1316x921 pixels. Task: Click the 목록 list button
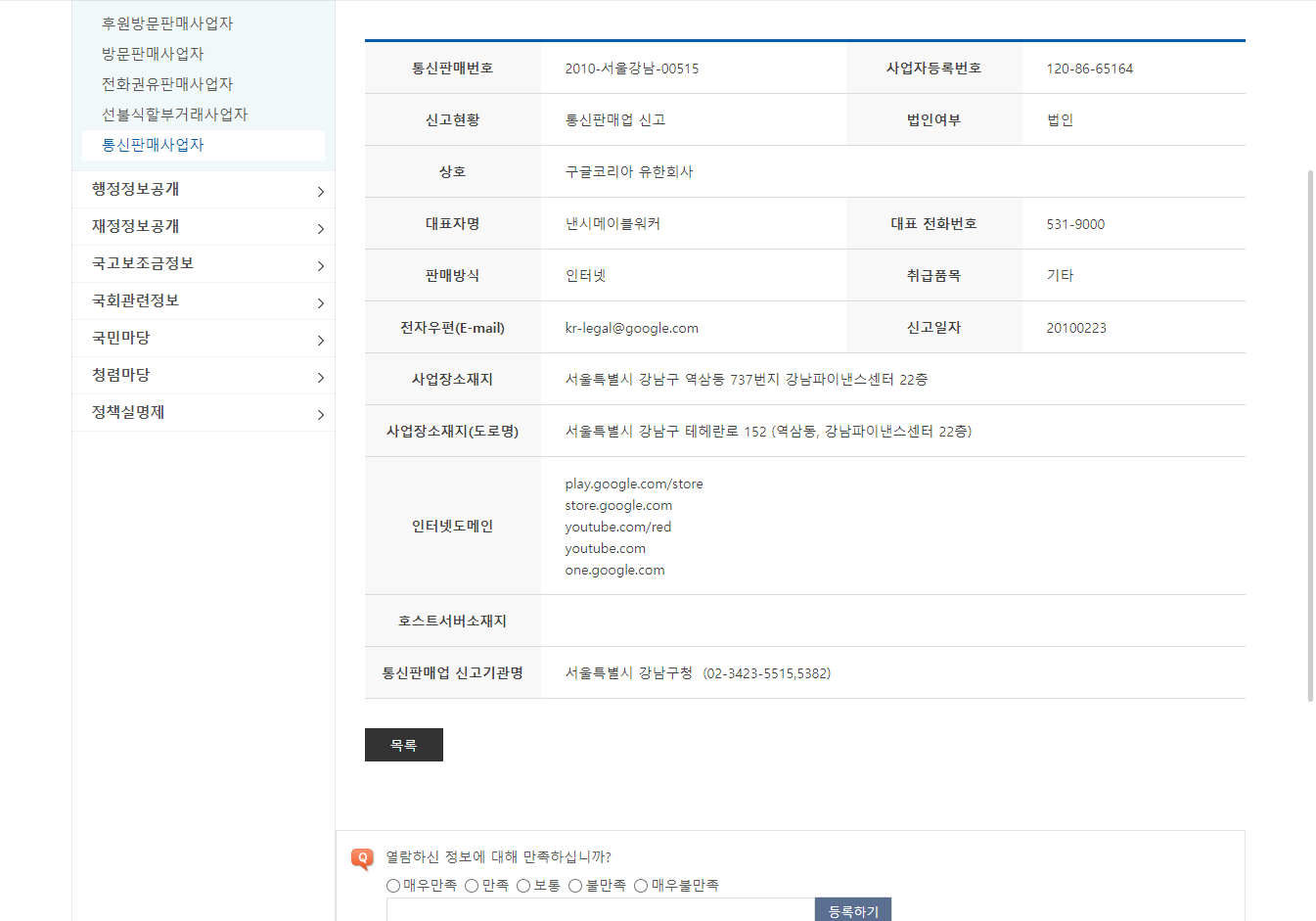click(x=404, y=745)
